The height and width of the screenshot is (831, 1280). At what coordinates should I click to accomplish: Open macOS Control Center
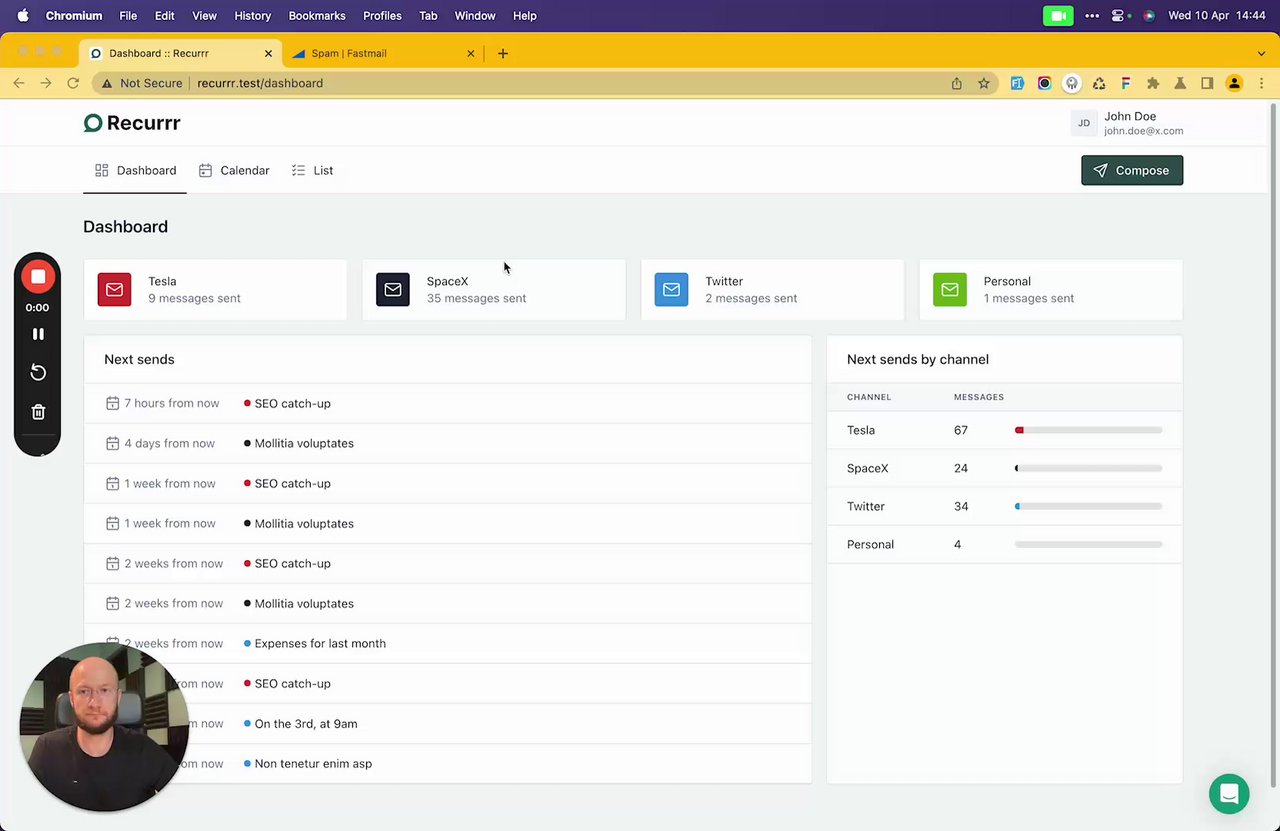(x=1118, y=16)
